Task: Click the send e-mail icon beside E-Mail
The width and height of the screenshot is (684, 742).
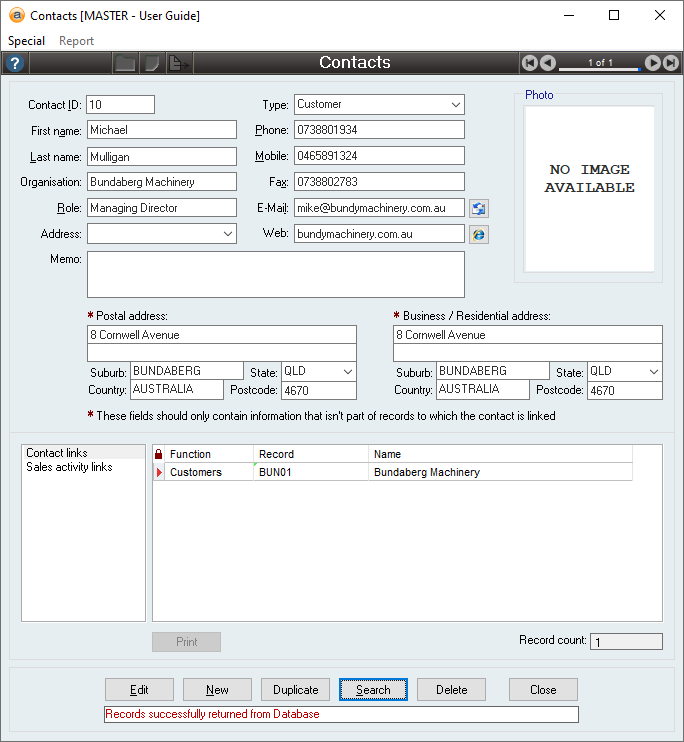Action: [x=479, y=208]
